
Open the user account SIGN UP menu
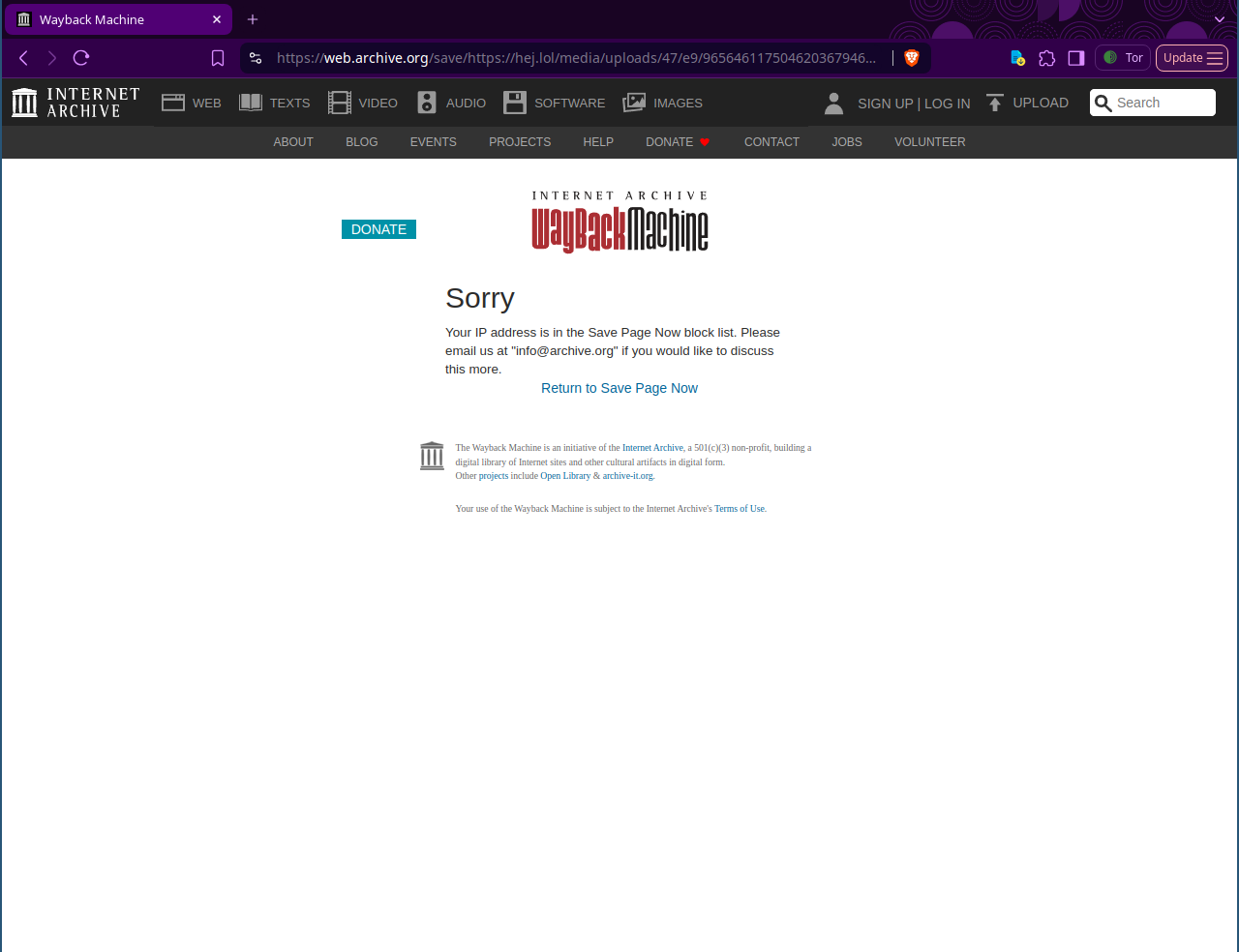coord(885,104)
